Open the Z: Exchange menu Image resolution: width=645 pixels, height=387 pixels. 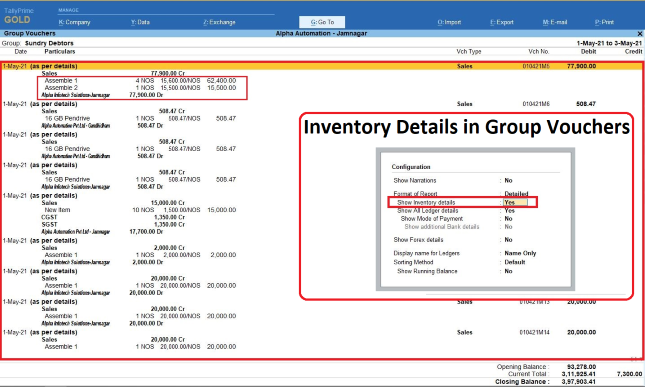pyautogui.click(x=219, y=22)
